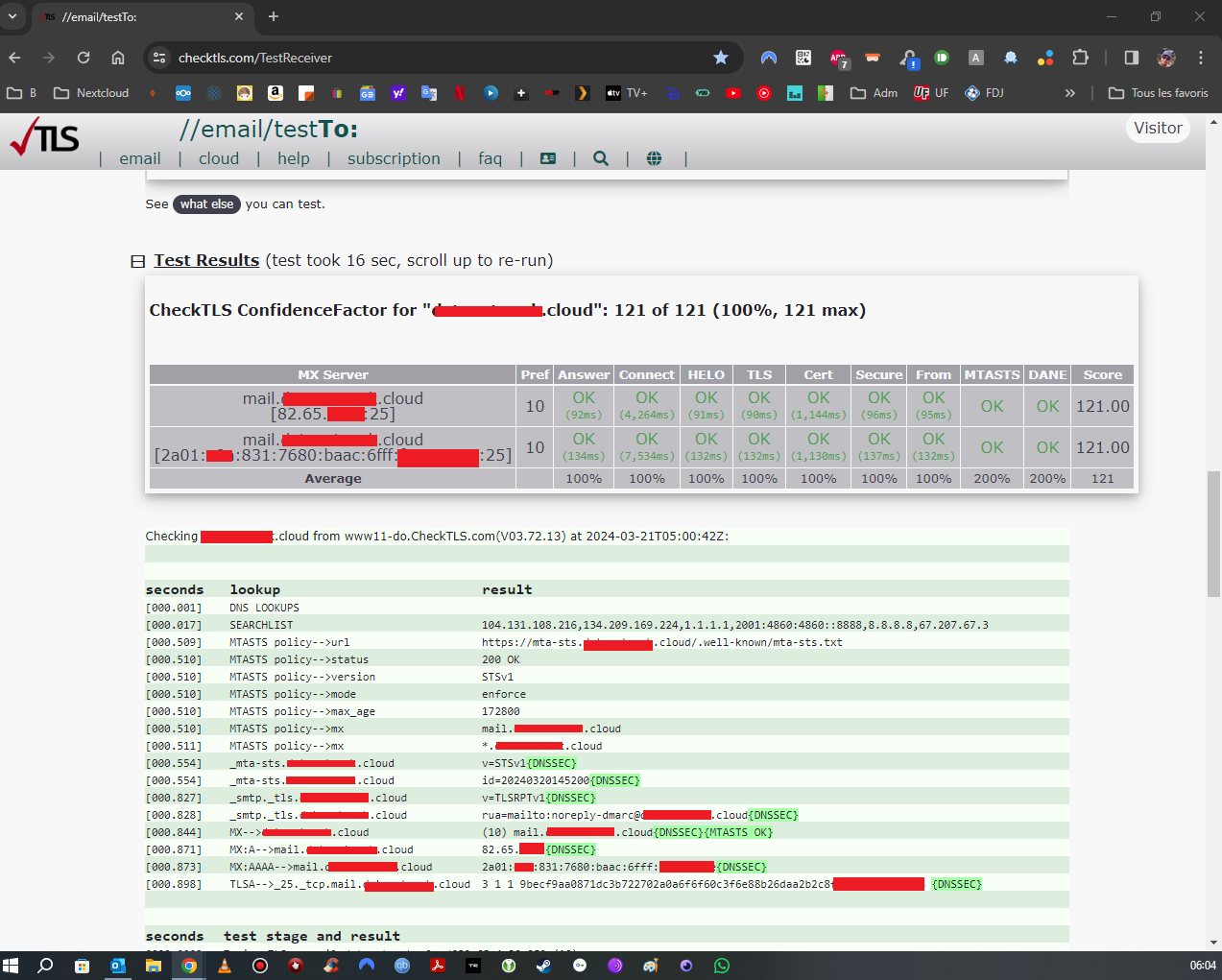Open the cloud menu item
The height and width of the screenshot is (980, 1222).
coord(219,158)
